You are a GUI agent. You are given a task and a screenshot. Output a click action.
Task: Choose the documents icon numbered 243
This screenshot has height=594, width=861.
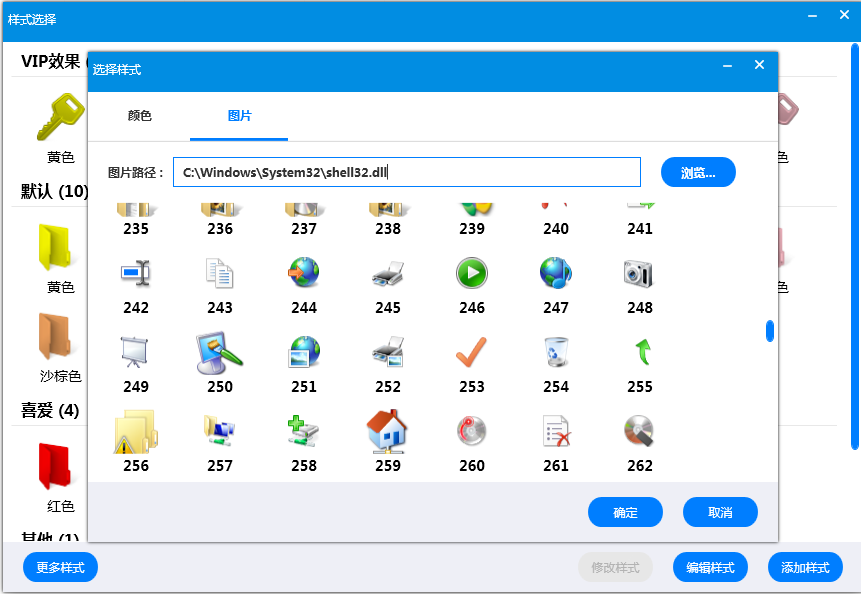tap(220, 273)
